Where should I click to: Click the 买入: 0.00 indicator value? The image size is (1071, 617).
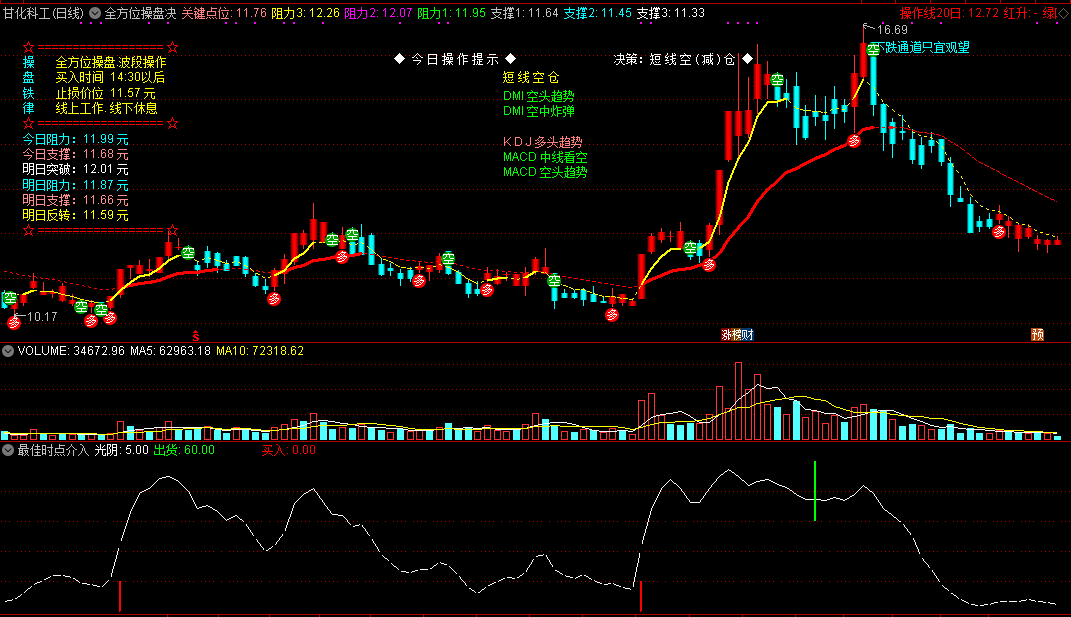[x=288, y=450]
